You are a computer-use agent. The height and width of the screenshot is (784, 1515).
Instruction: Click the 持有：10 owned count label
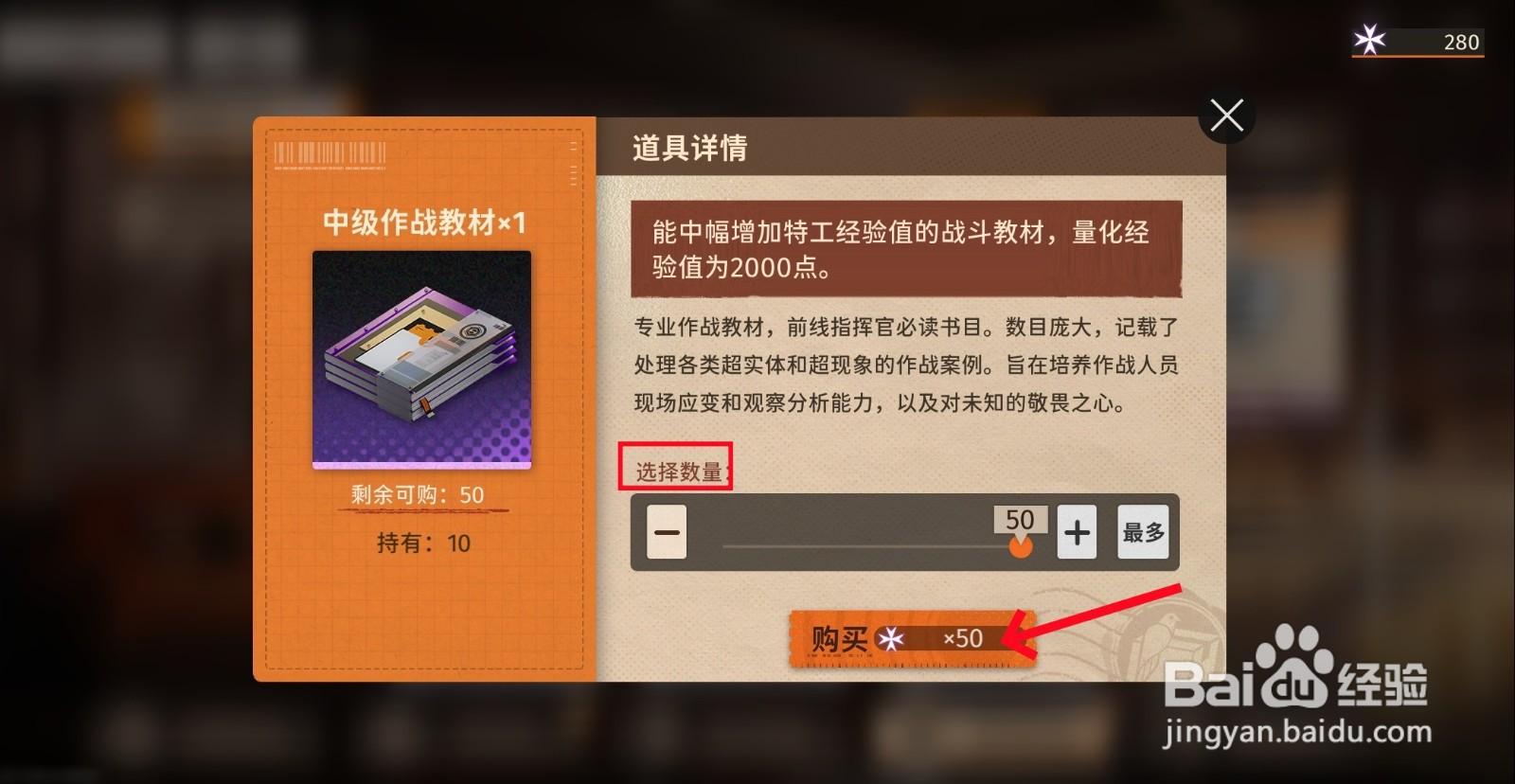point(423,543)
